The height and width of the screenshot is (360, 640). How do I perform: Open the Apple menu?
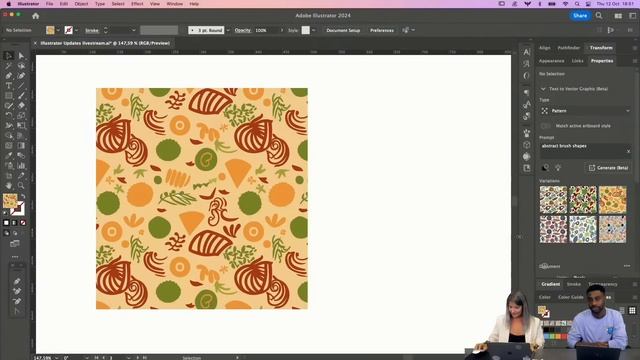[9, 4]
